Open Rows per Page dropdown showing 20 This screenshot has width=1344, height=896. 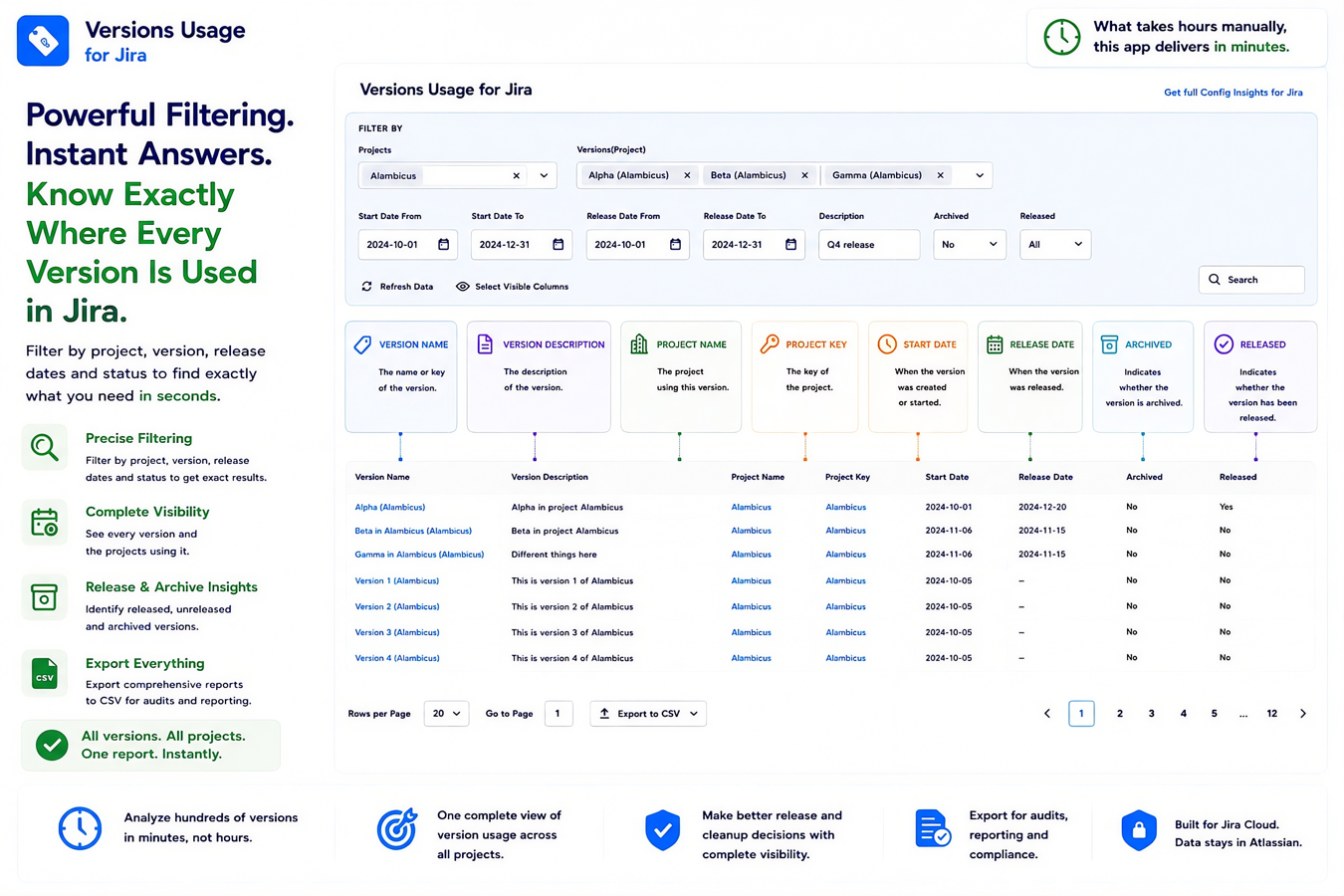tap(446, 714)
